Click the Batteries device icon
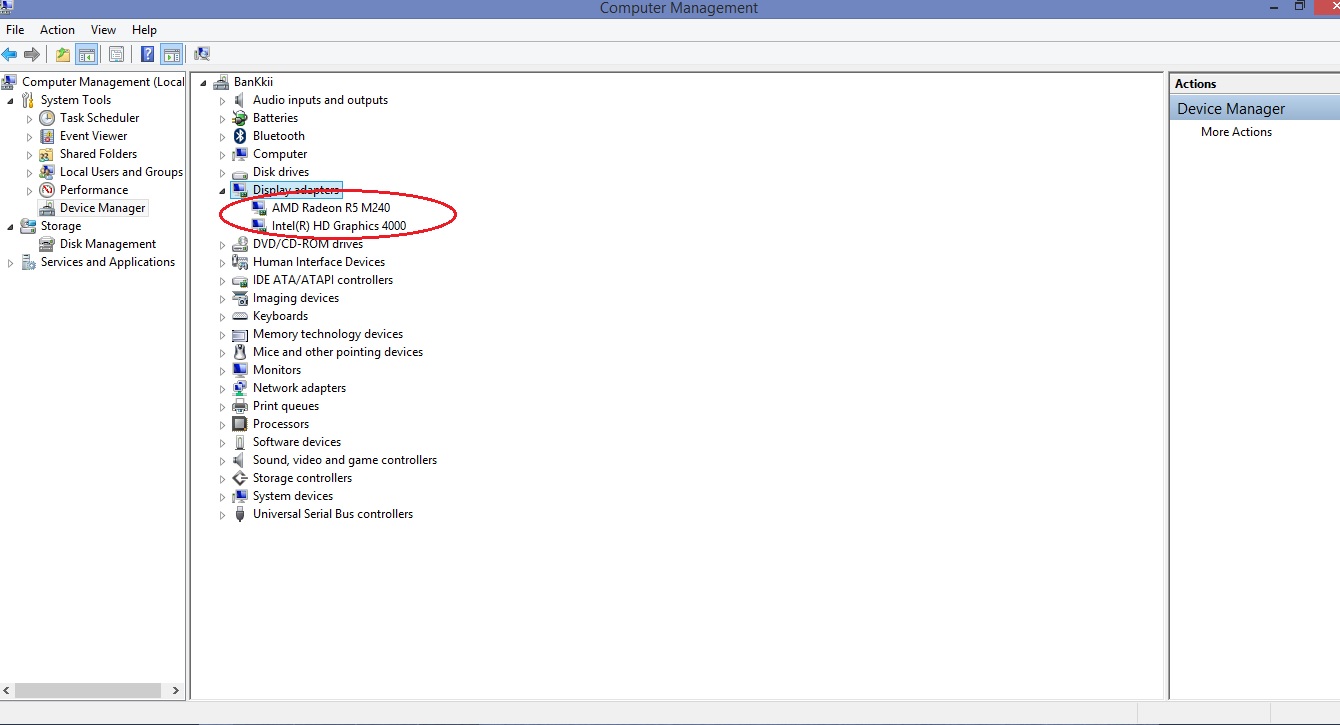Viewport: 1340px width, 725px height. pyautogui.click(x=240, y=118)
